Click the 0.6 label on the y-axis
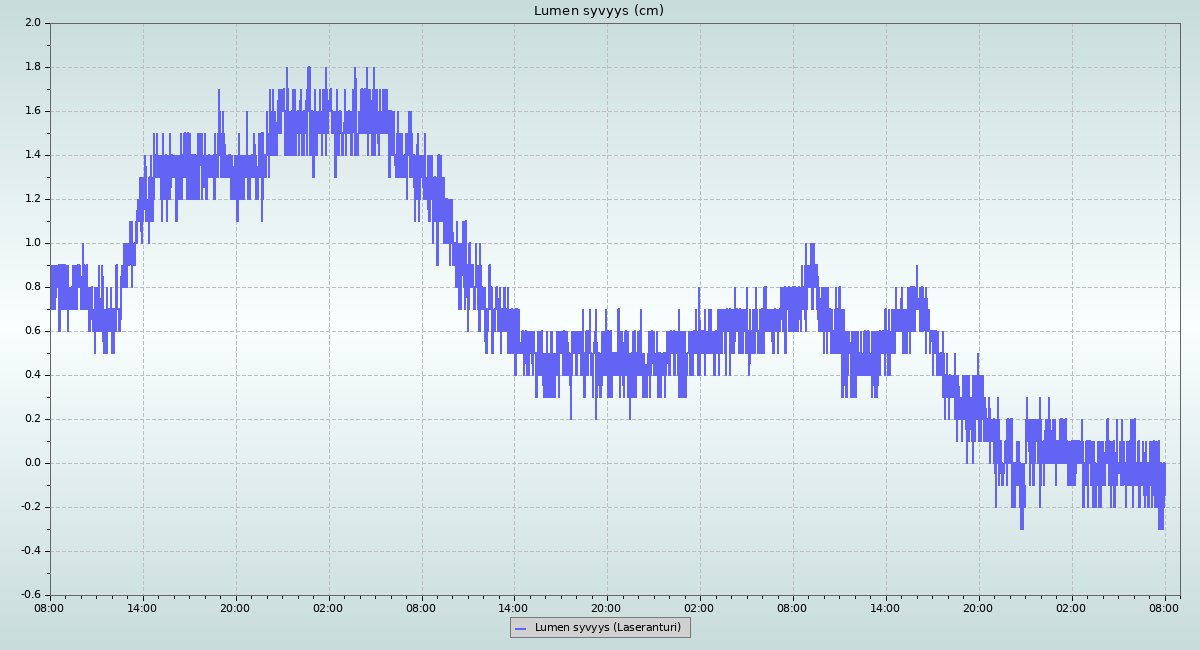Image resolution: width=1200 pixels, height=650 pixels. 32,331
